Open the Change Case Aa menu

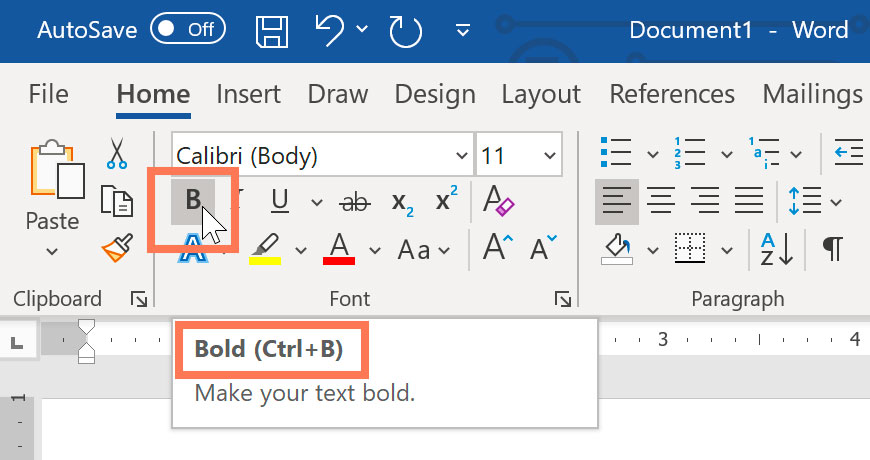tap(423, 250)
